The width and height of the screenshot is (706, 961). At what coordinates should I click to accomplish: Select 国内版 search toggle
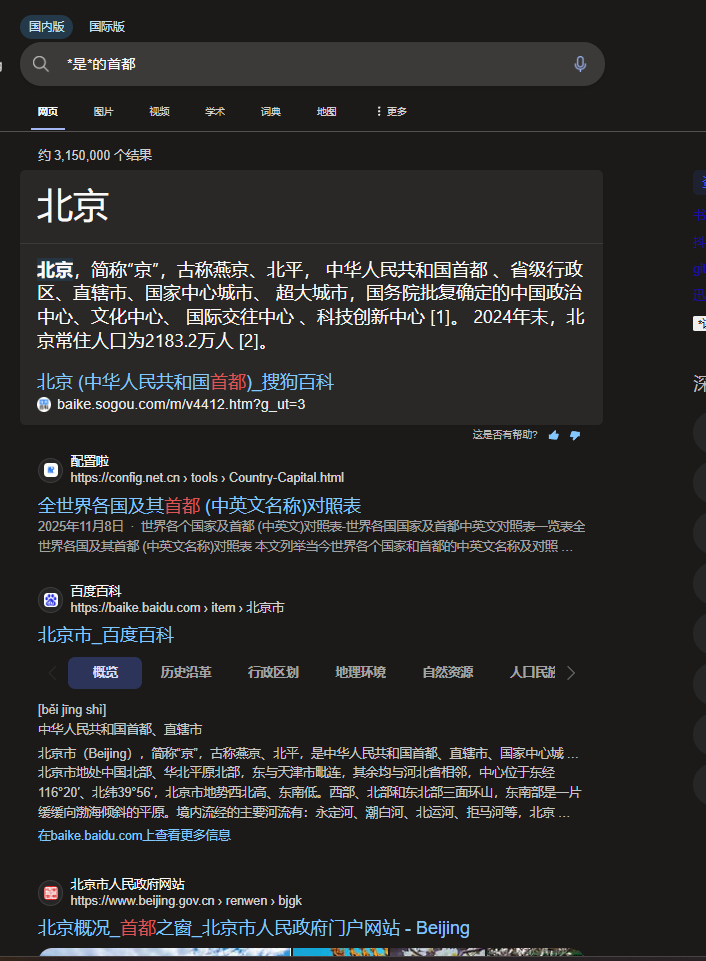47,26
